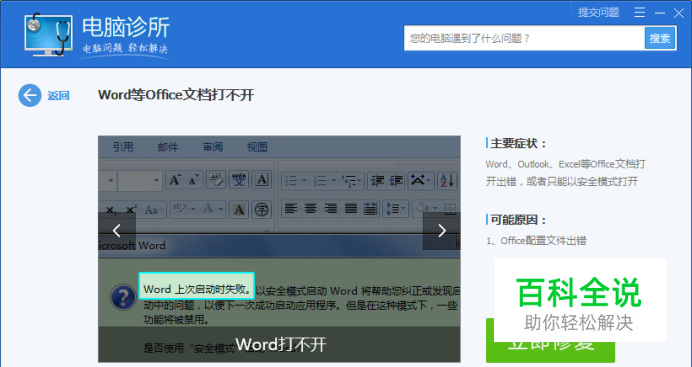Open the hamburger menu icon in title bar
692x367 pixels.
[639, 13]
